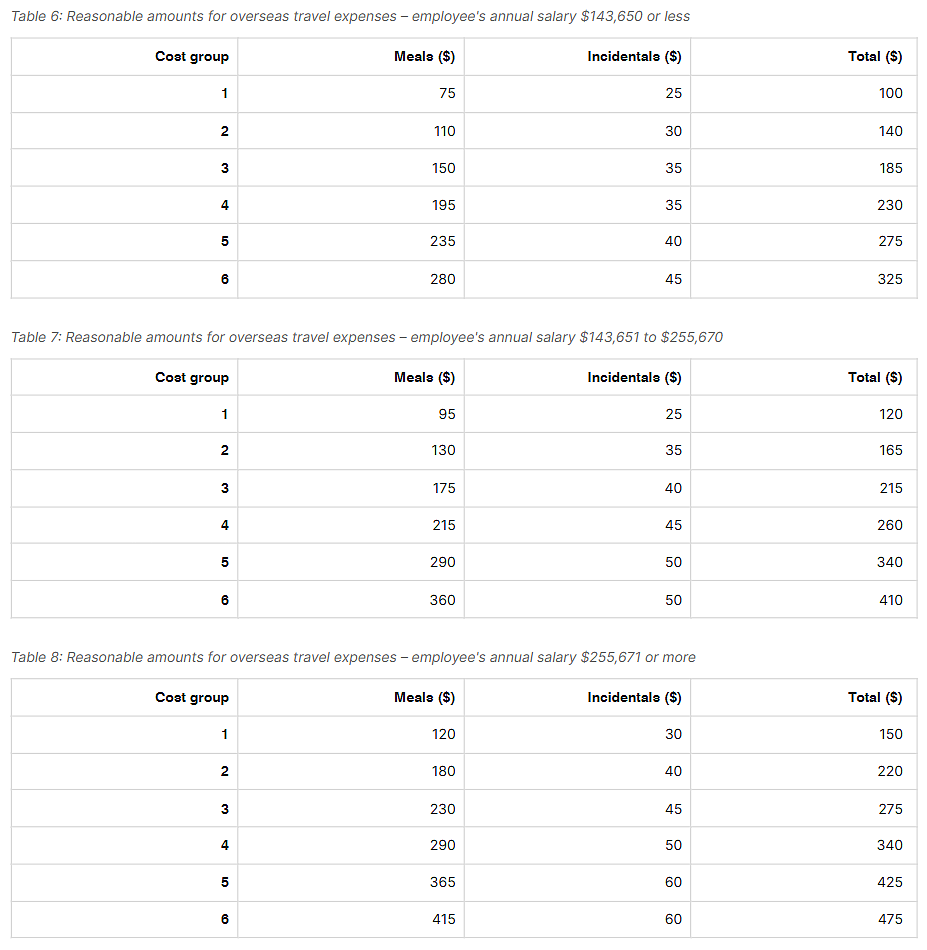
Task: Click the total value 165 in Table 7
Action: coord(891,450)
